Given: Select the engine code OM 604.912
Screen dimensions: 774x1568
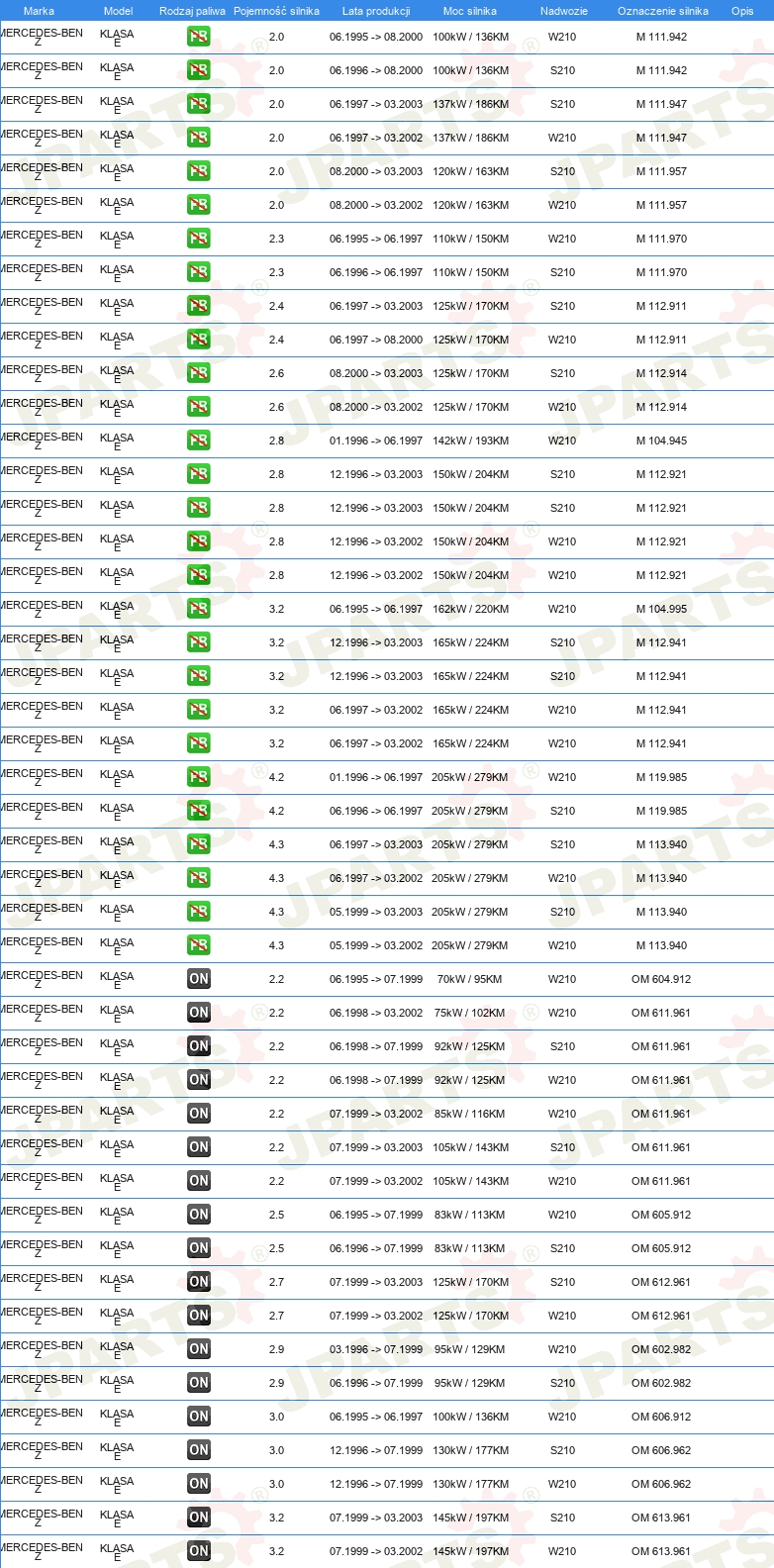Looking at the screenshot, I should pyautogui.click(x=661, y=979).
